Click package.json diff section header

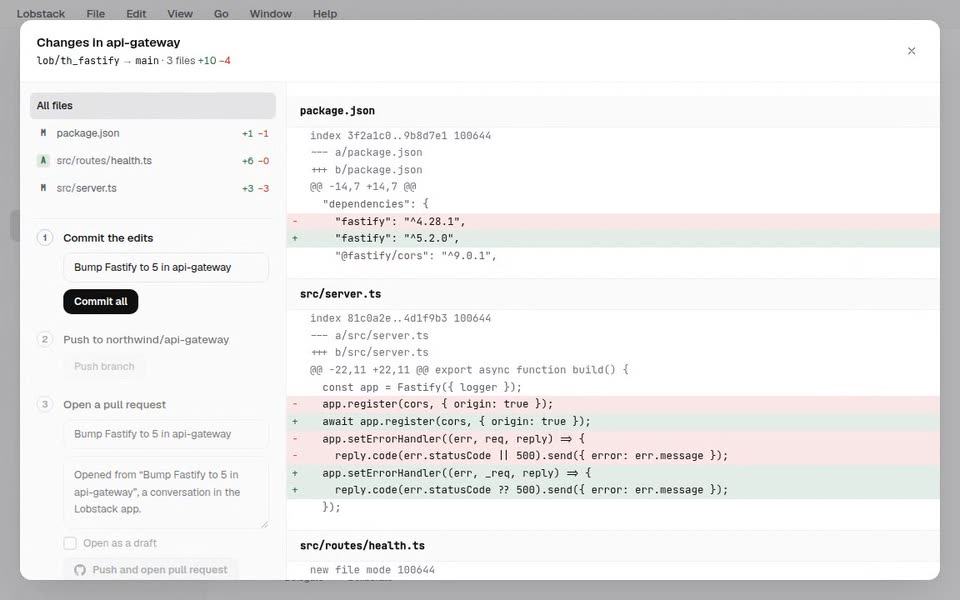tap(613, 111)
